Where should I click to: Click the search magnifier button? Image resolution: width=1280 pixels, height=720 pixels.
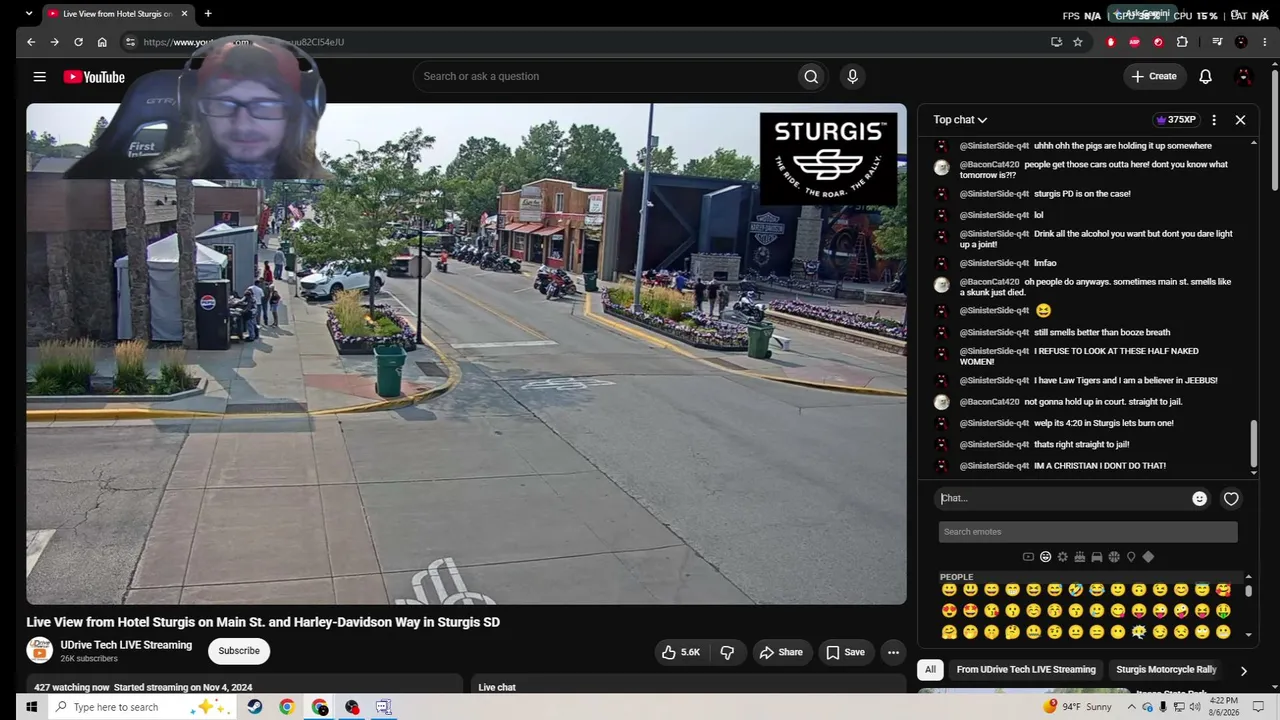(x=811, y=77)
